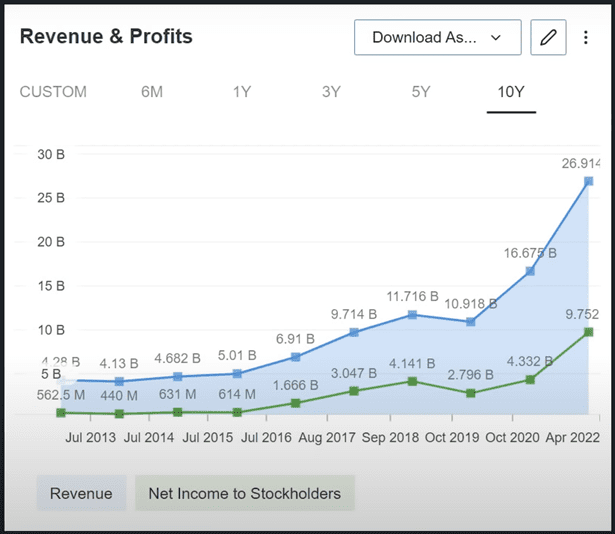
Task: Select the 11.716 B revenue data point
Action: [x=413, y=315]
